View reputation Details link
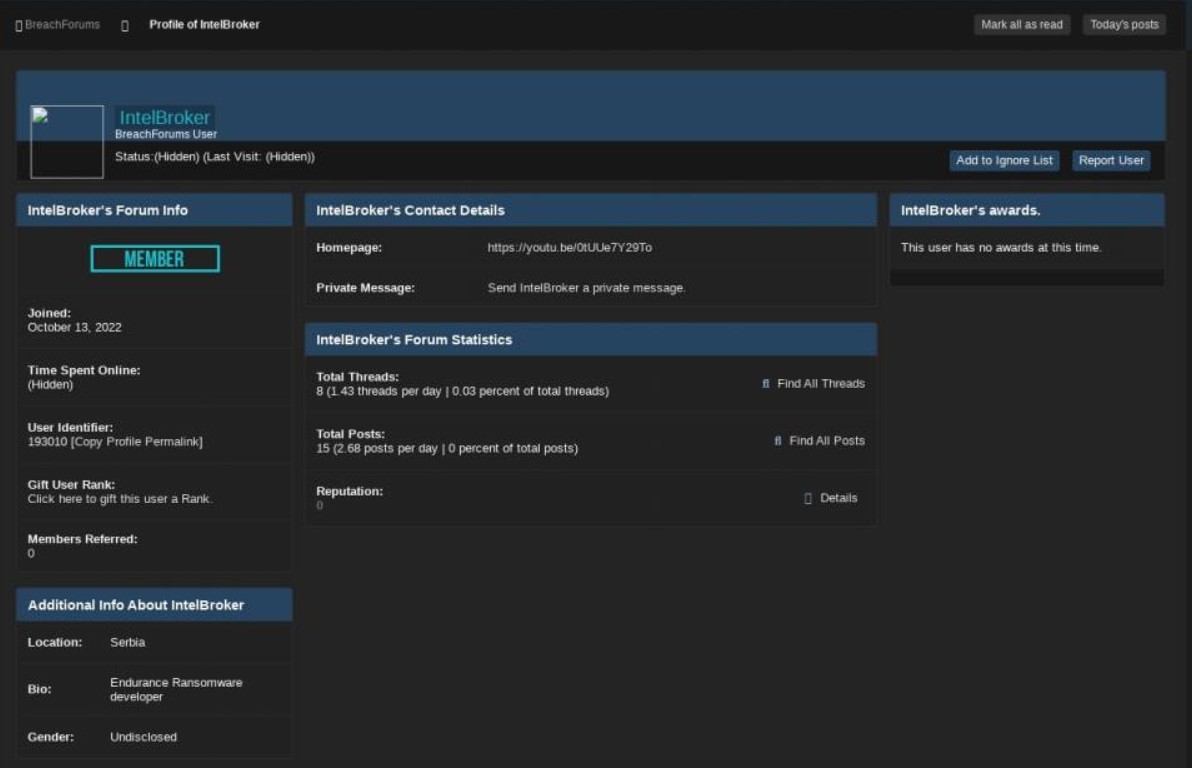 tap(838, 498)
